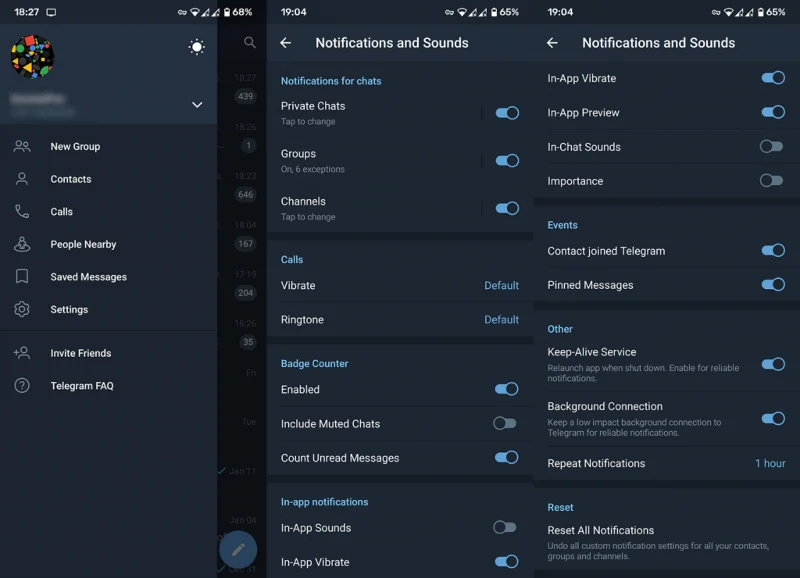Enable Include Muted Chats switch
This screenshot has width=800, height=578.
[505, 423]
